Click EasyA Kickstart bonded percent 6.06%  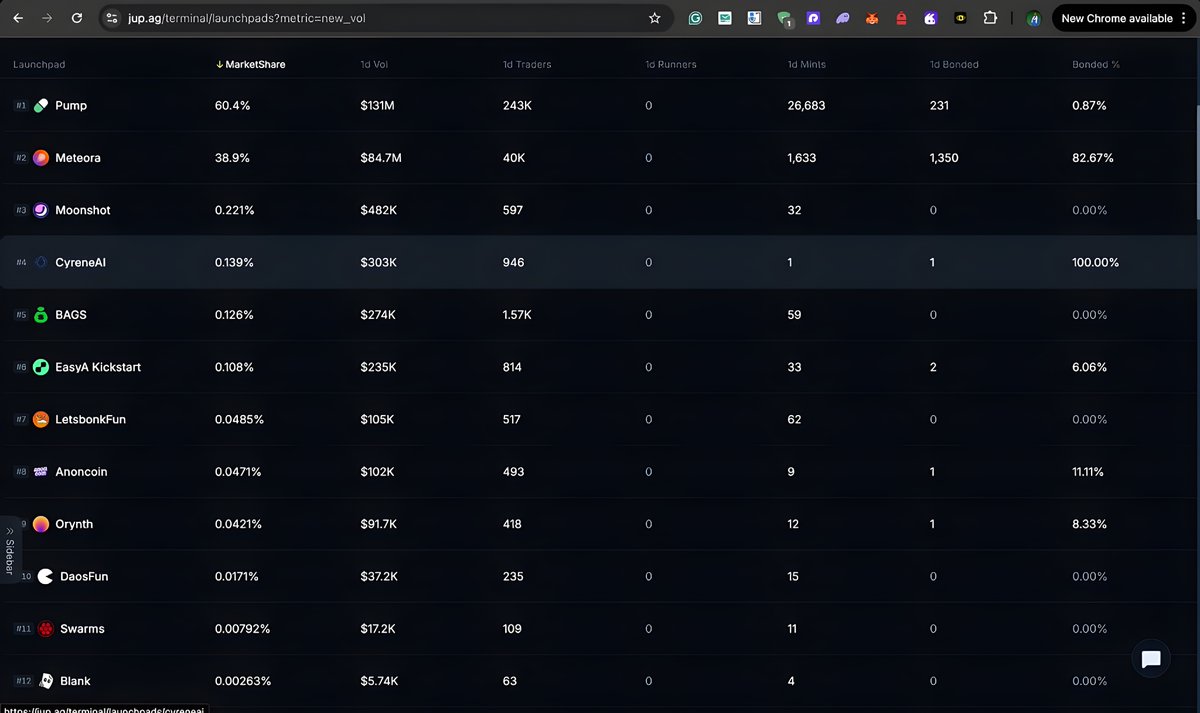point(1090,367)
